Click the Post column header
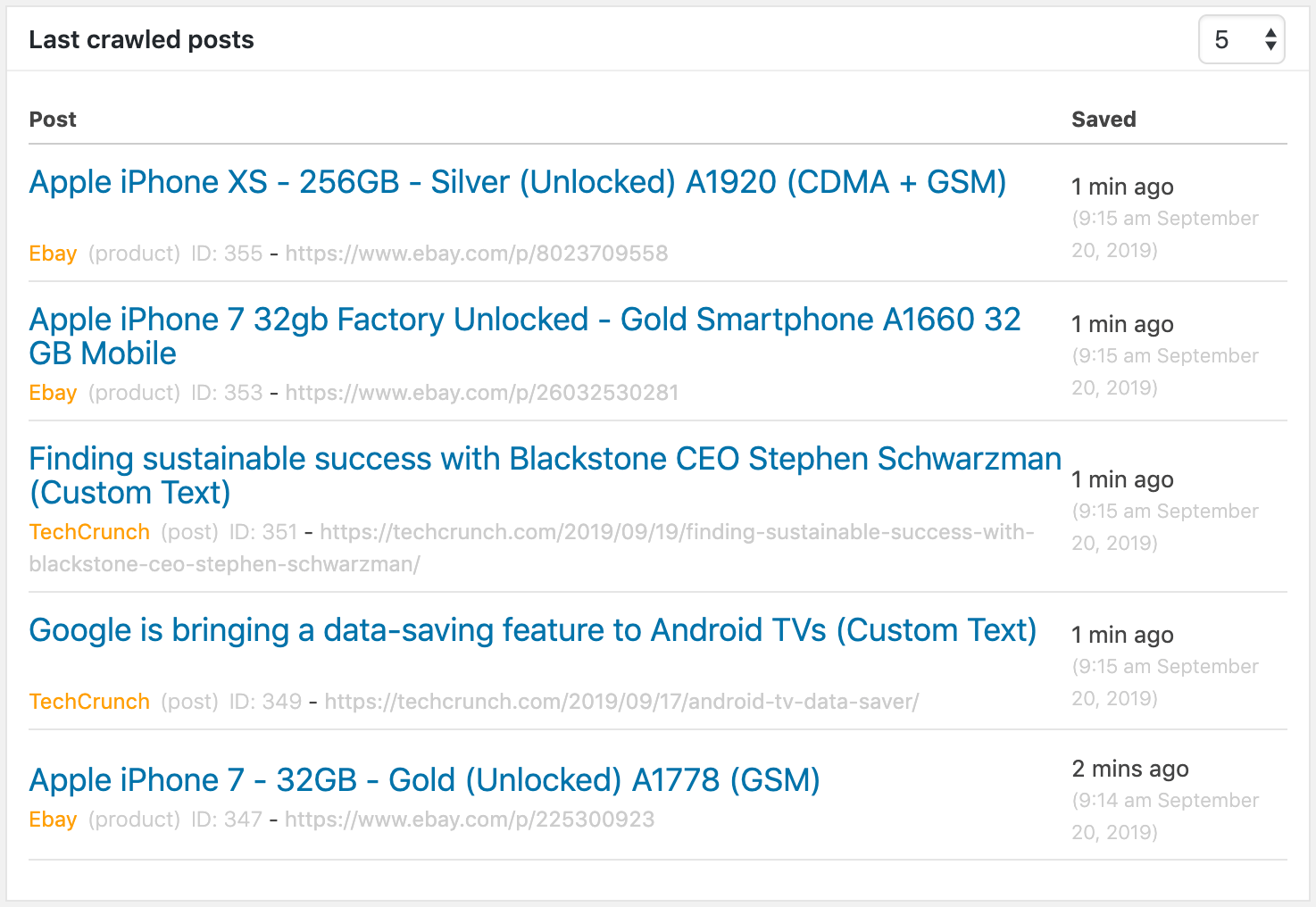Screen dimensions: 1316x907 click(53, 120)
